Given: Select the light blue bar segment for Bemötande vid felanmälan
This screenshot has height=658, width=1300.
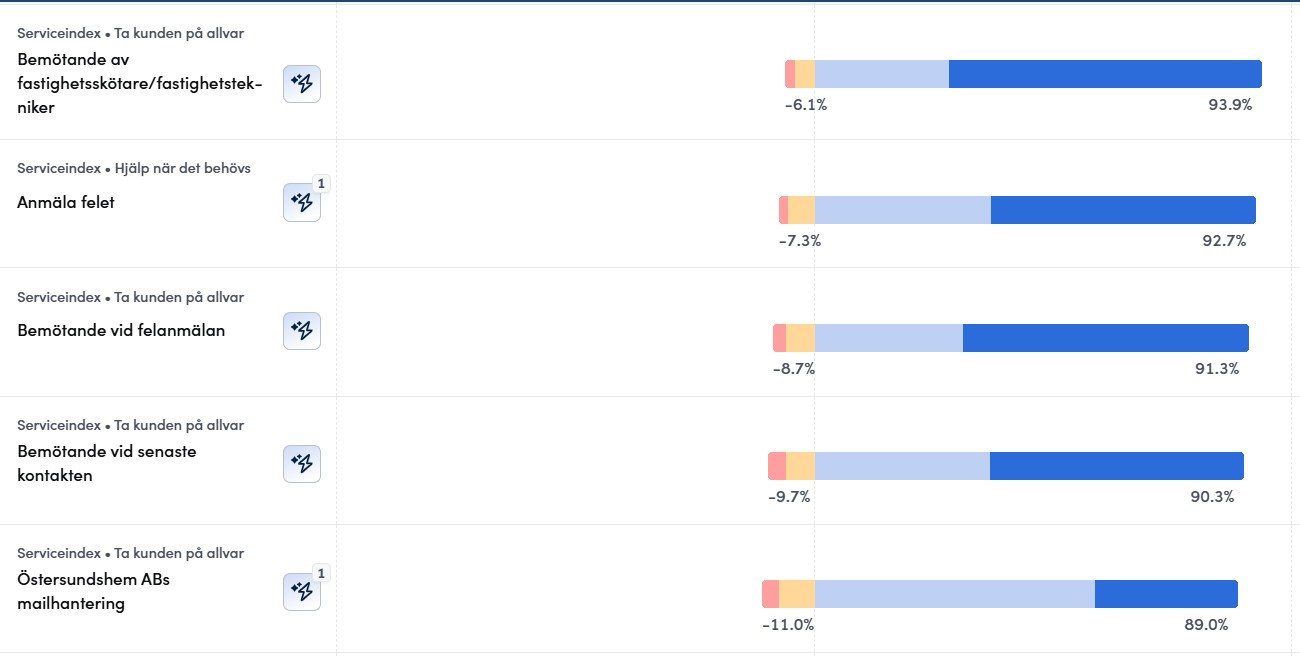Looking at the screenshot, I should coord(888,338).
